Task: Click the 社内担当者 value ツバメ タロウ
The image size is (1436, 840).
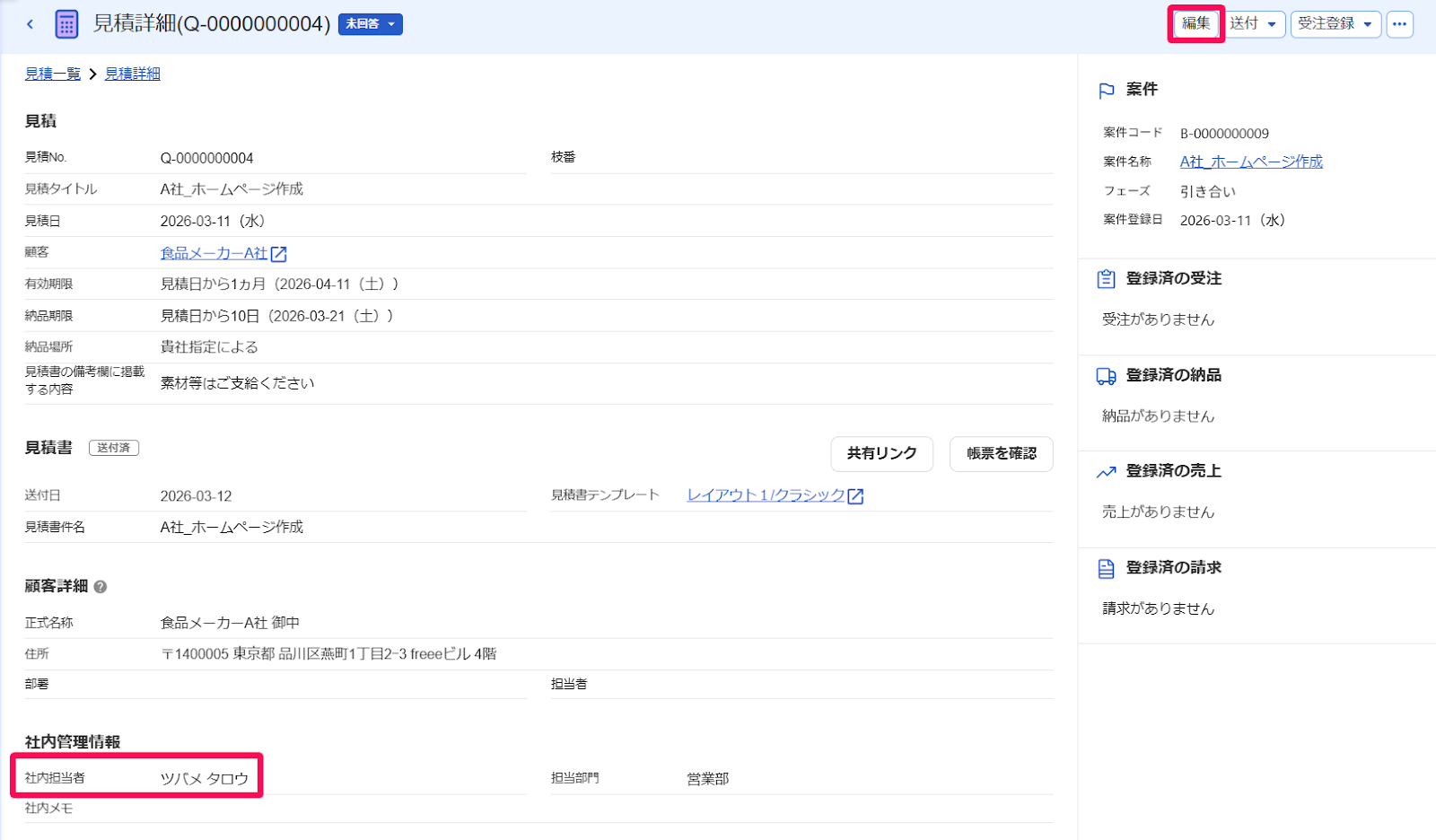Action: pyautogui.click(x=205, y=779)
